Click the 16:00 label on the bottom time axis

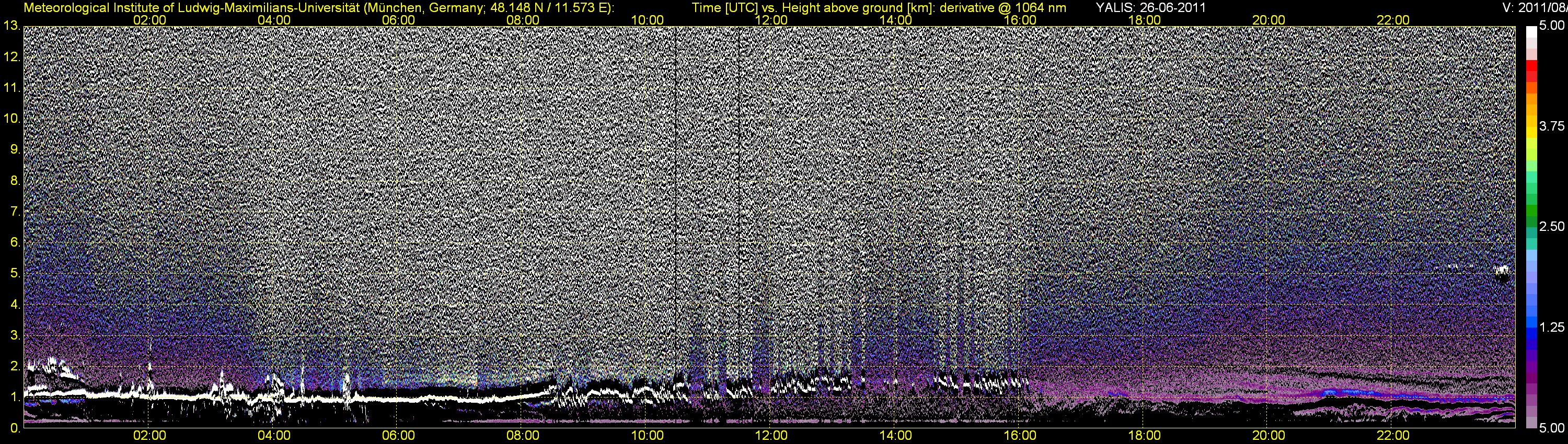coord(1020,436)
